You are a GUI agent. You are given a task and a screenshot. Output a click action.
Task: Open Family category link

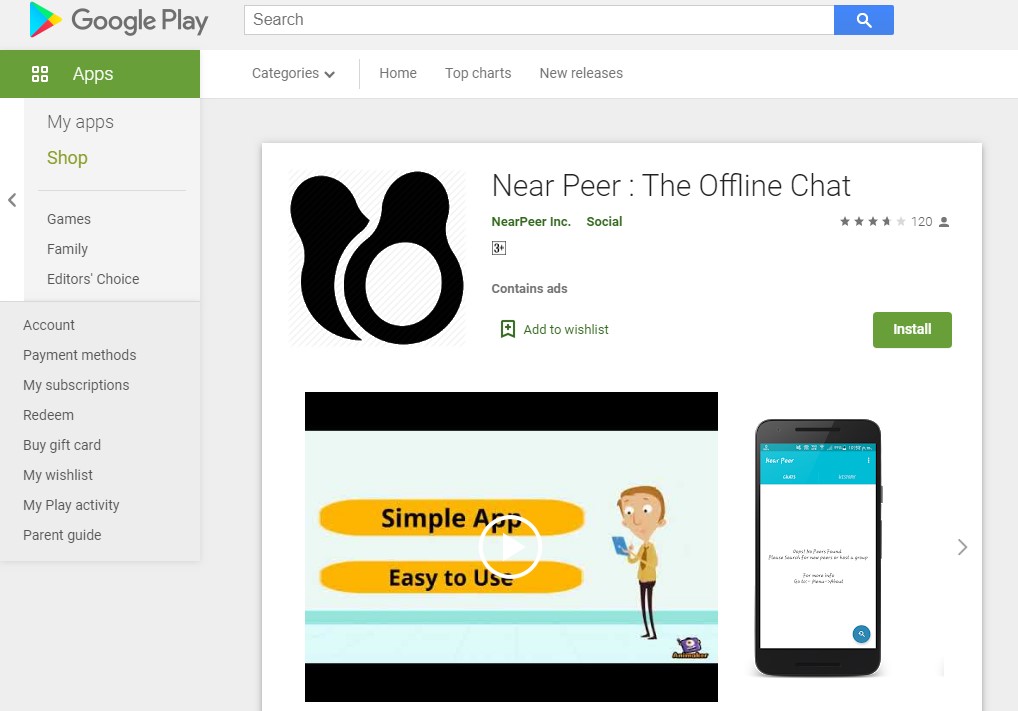point(67,249)
